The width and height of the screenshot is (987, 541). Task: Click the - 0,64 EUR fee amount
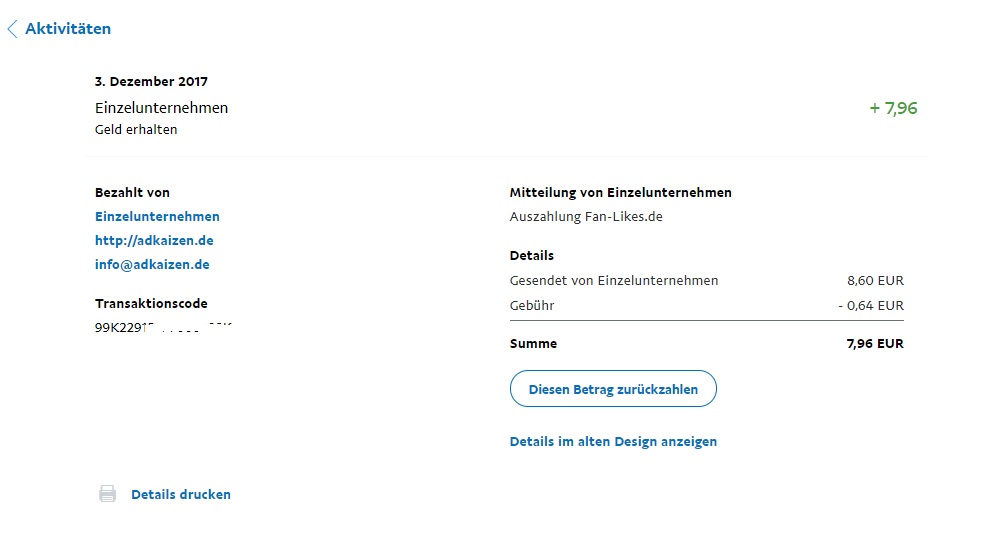click(x=870, y=305)
